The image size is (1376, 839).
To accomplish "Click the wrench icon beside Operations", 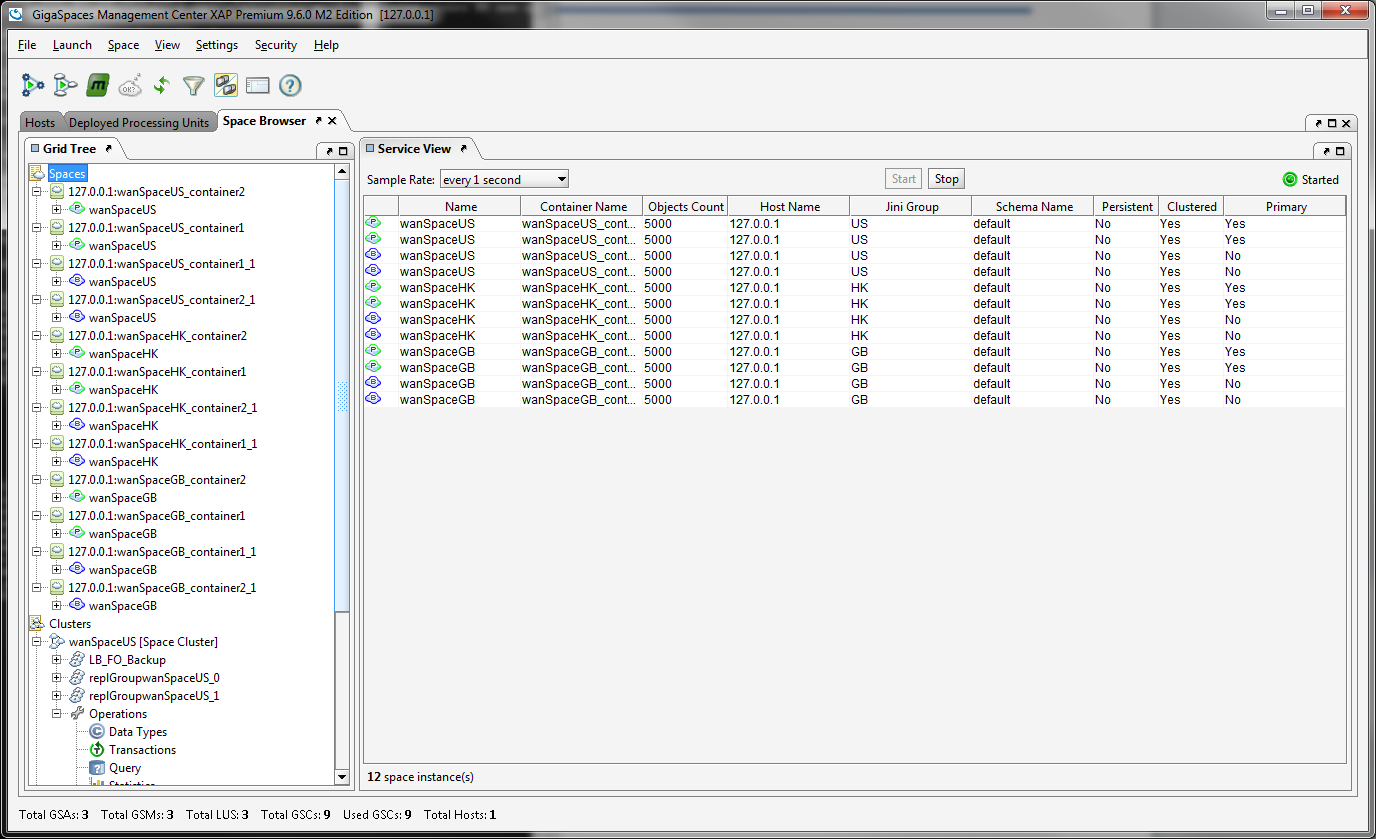I will 77,714.
